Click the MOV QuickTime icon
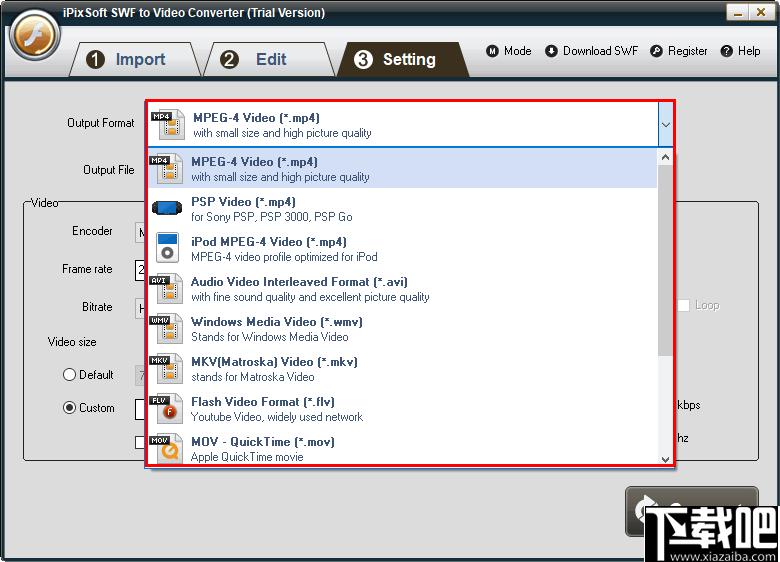This screenshot has height=562, width=780. [x=166, y=449]
